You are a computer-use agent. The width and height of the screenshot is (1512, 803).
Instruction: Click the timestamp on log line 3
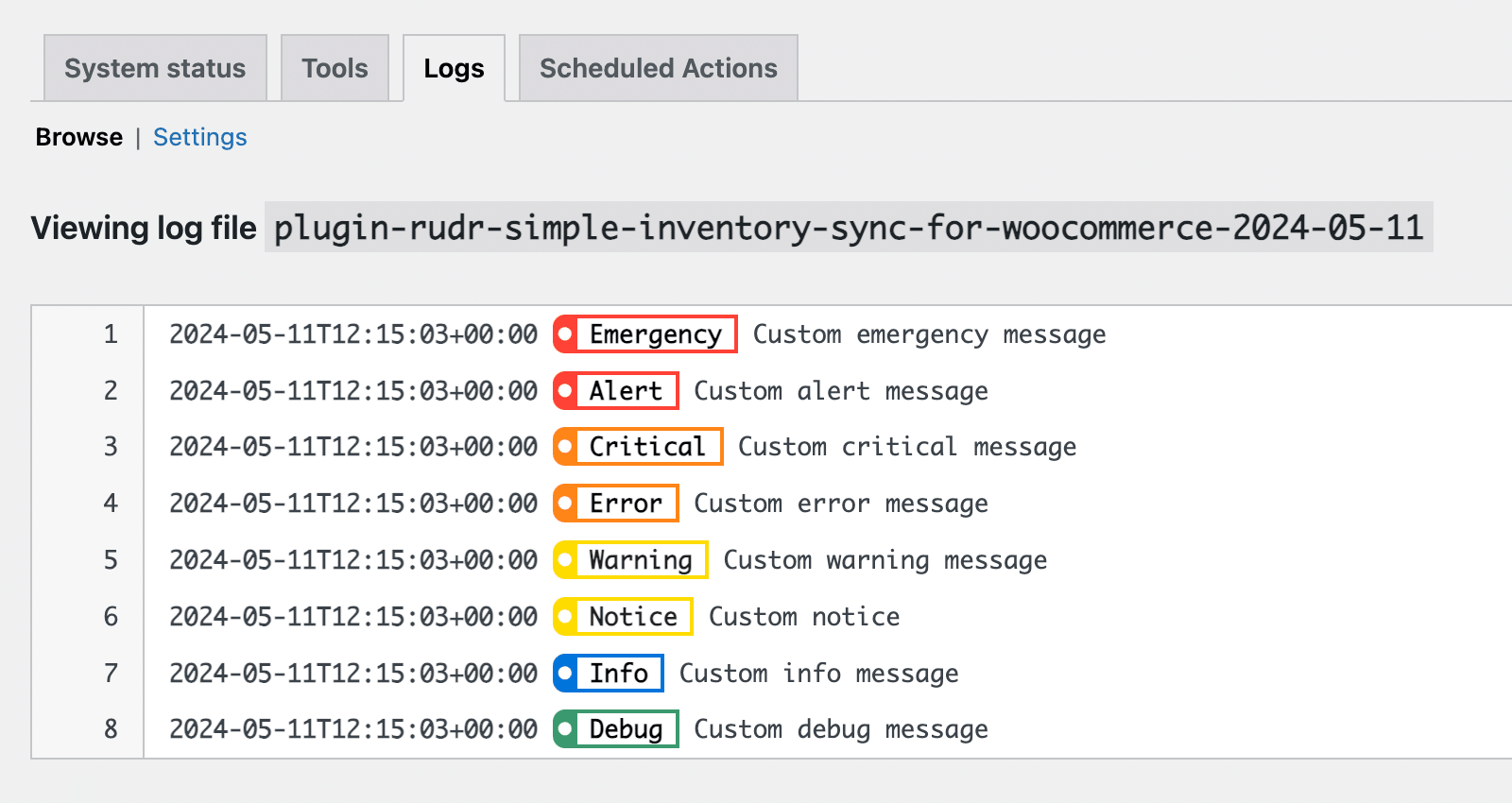click(x=353, y=447)
